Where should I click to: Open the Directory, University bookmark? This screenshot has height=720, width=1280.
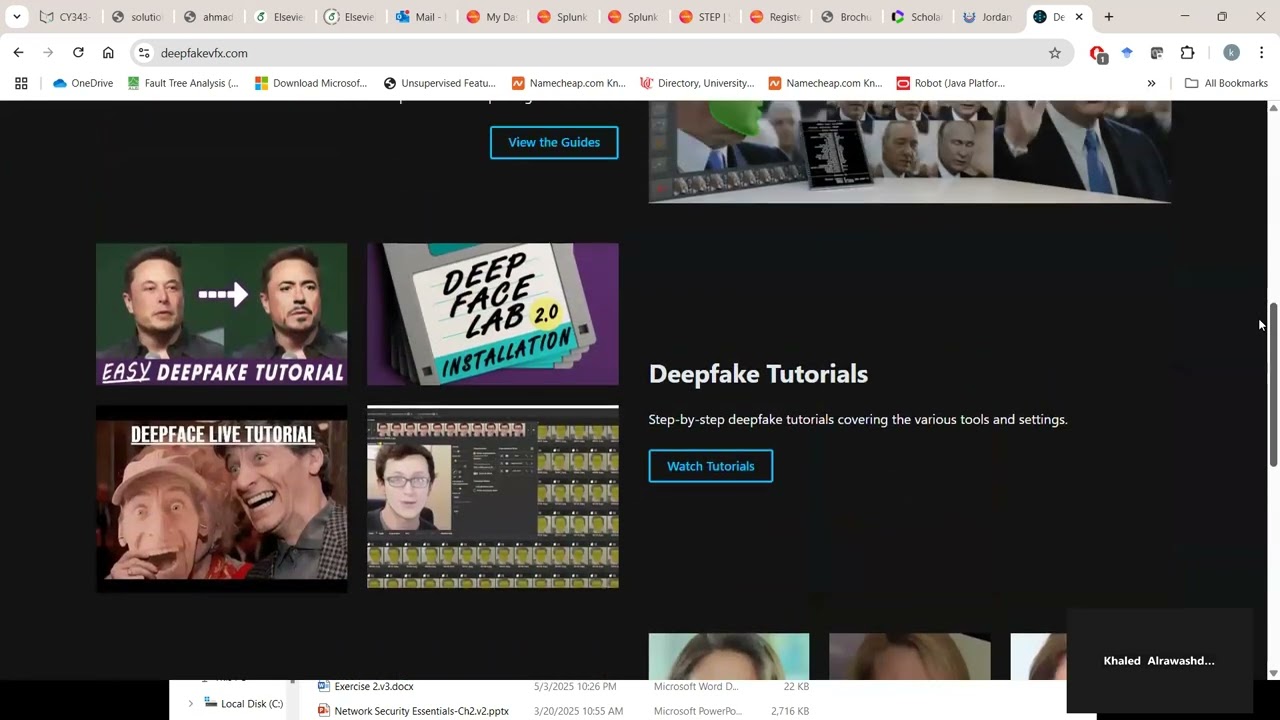[697, 83]
